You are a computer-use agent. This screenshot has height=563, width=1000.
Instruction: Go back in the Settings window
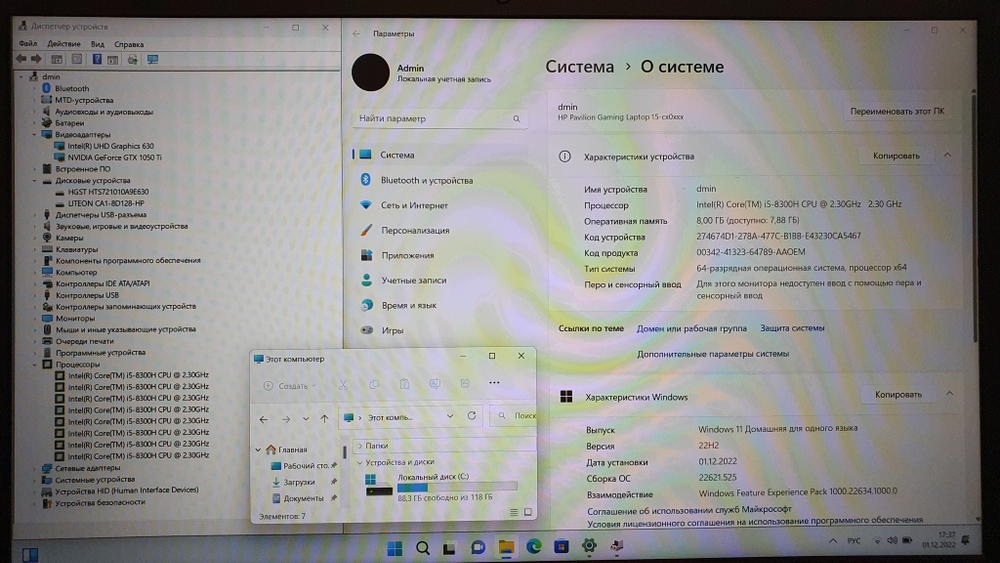pyautogui.click(x=357, y=34)
